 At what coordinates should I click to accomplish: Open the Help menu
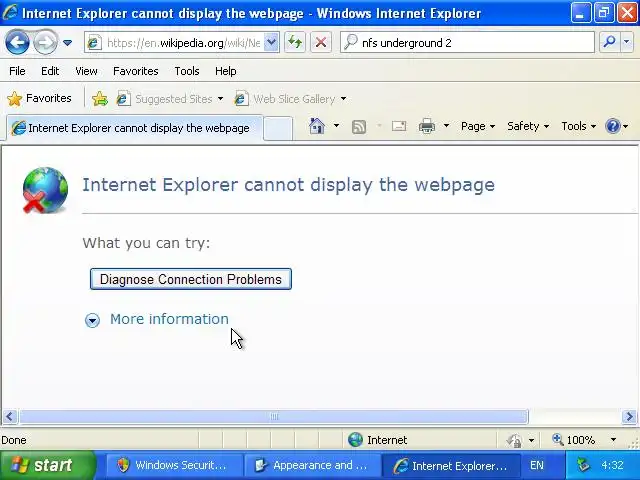(226, 71)
